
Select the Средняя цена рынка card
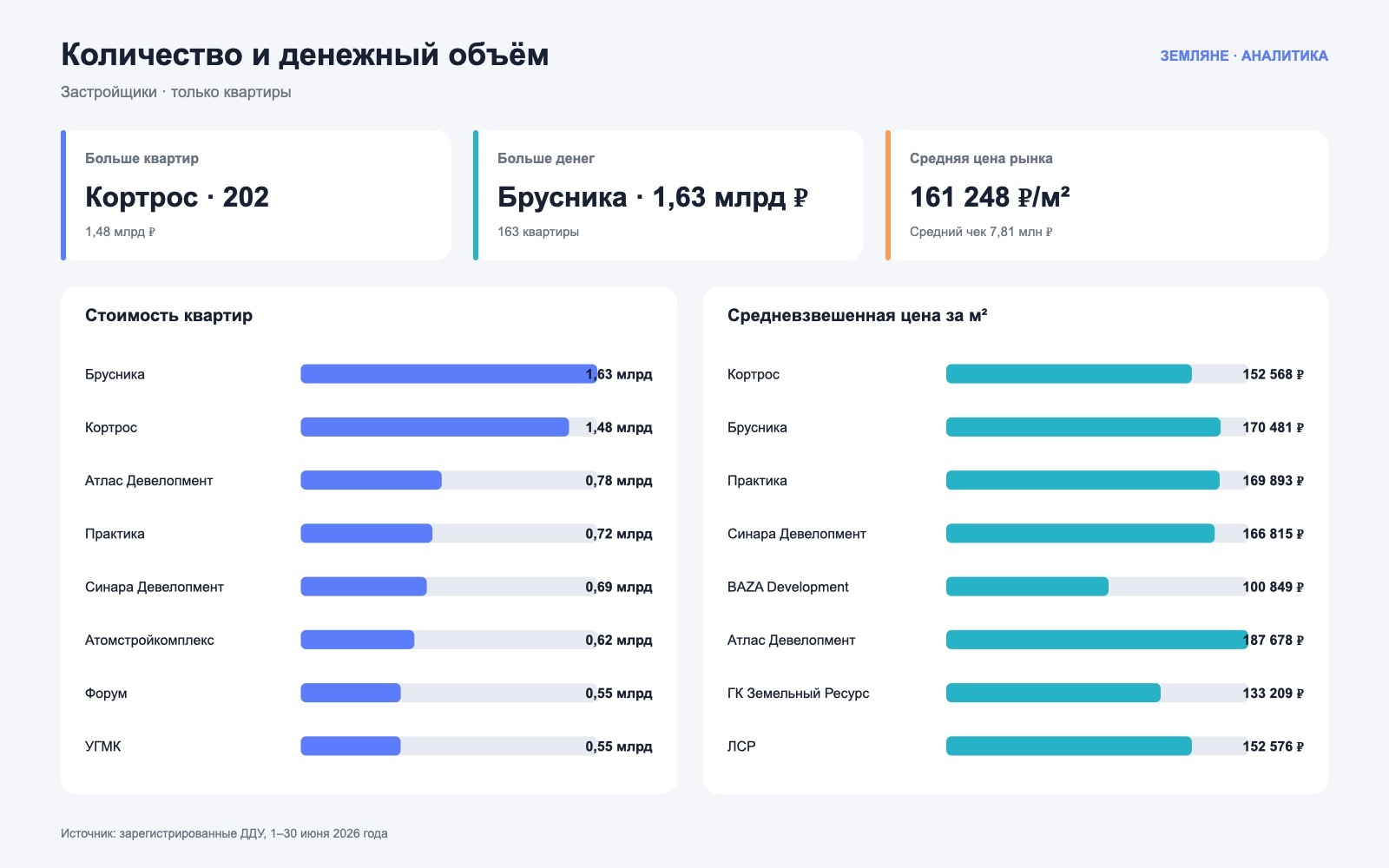click(1107, 195)
